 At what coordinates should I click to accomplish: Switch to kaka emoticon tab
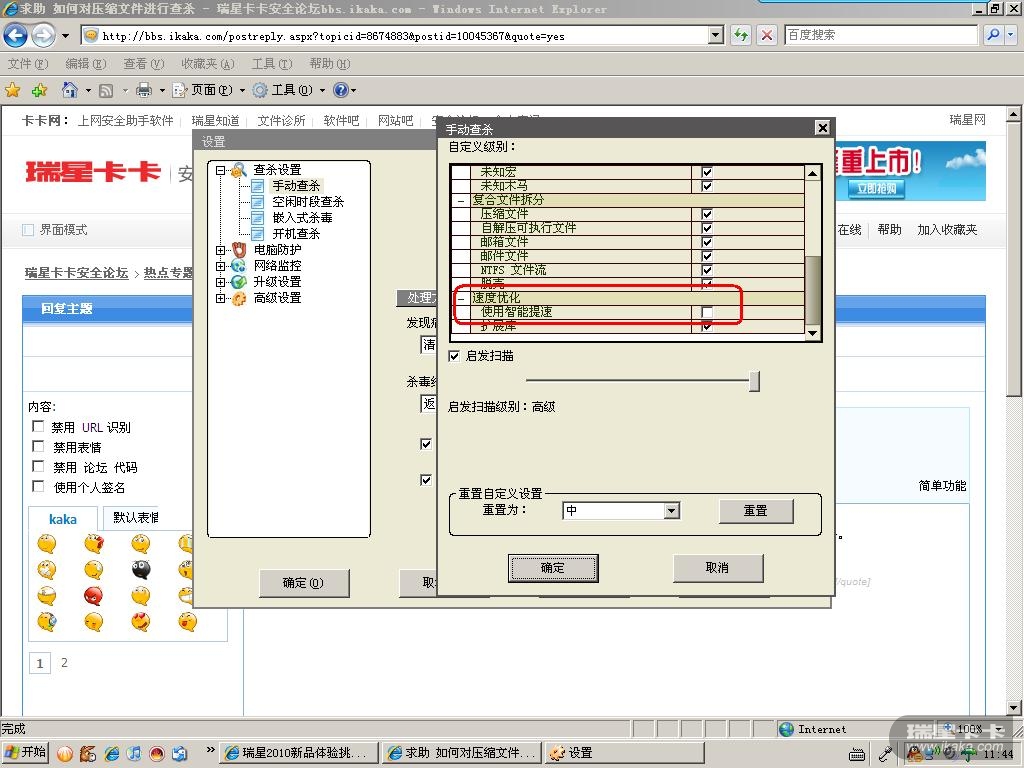[x=63, y=519]
